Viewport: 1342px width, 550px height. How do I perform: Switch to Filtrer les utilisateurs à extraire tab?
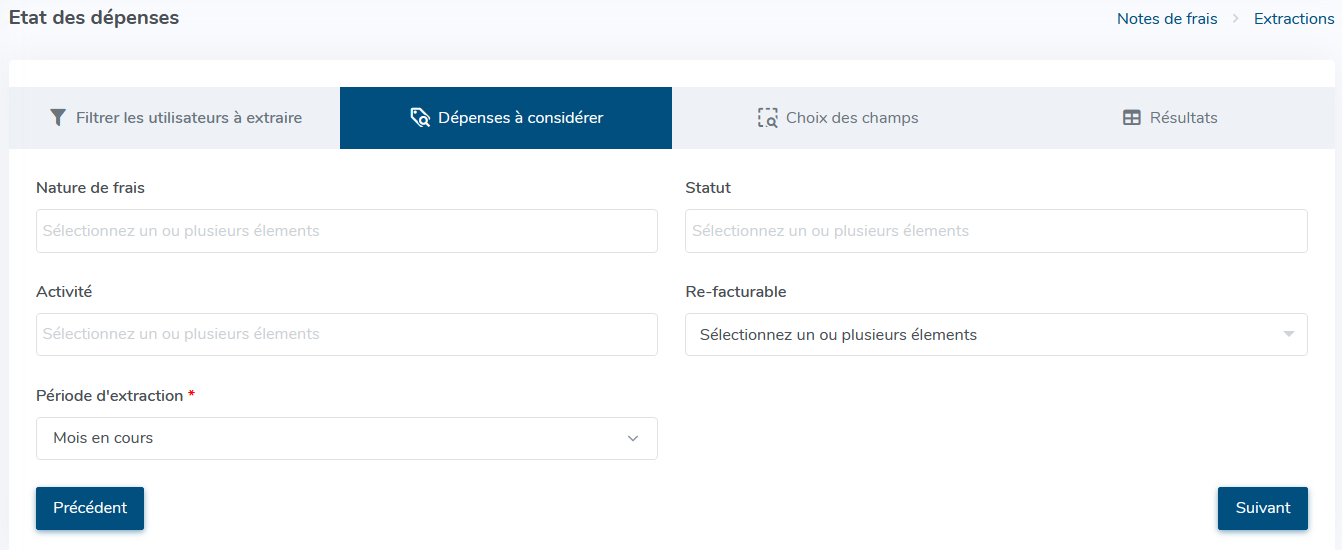[x=174, y=118]
